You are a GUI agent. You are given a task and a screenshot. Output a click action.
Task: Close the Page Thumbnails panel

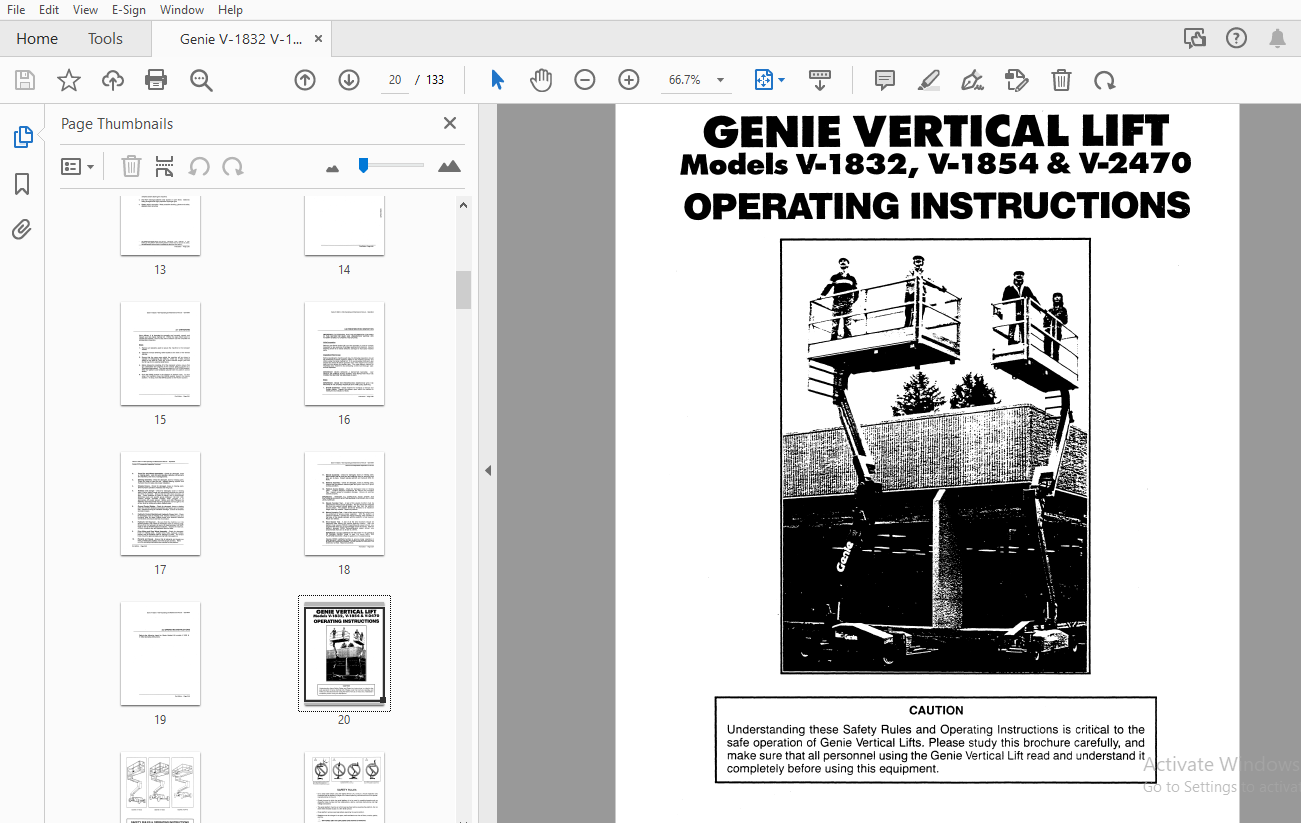pyautogui.click(x=450, y=123)
